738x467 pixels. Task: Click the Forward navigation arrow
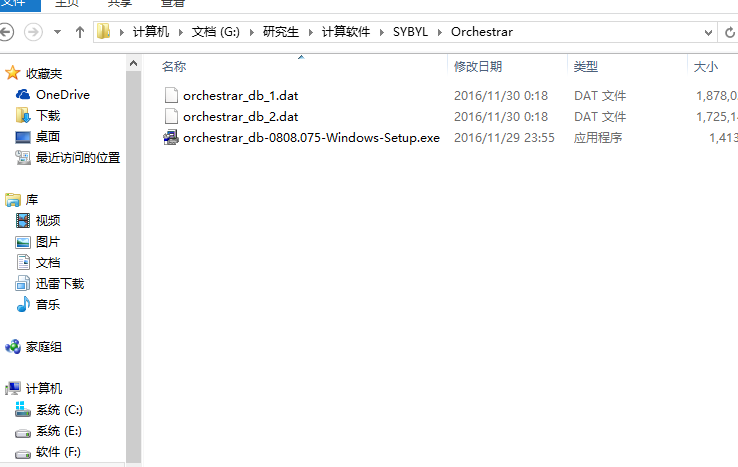pyautogui.click(x=33, y=32)
